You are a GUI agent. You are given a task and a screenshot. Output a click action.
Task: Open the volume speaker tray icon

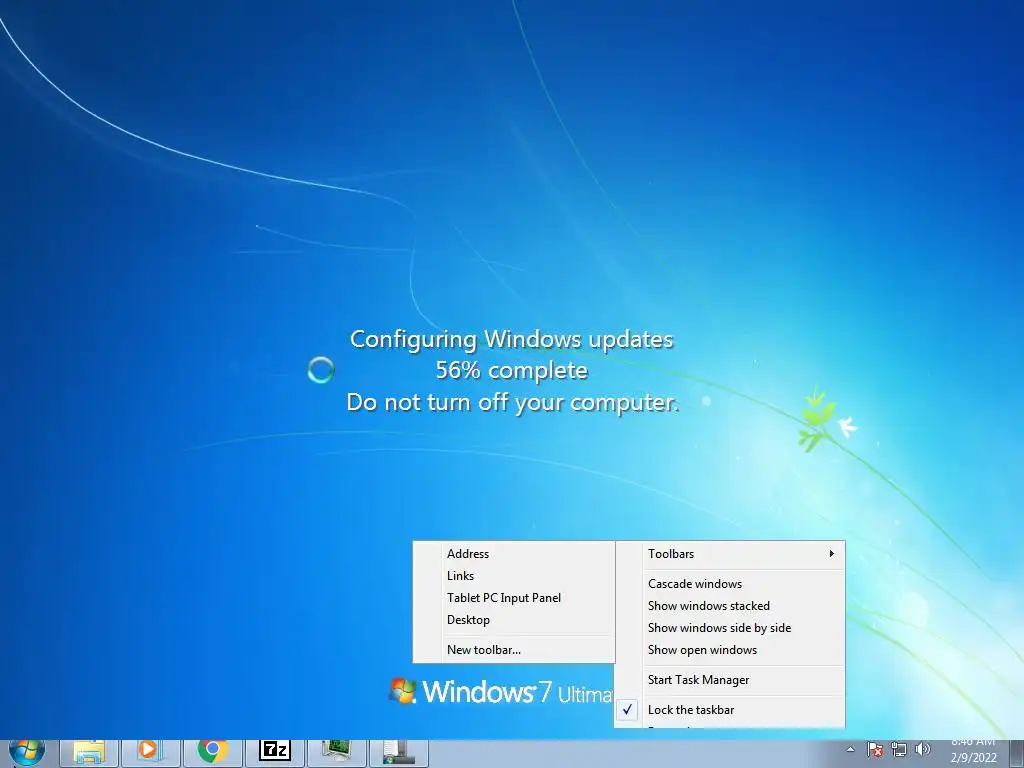coord(922,750)
